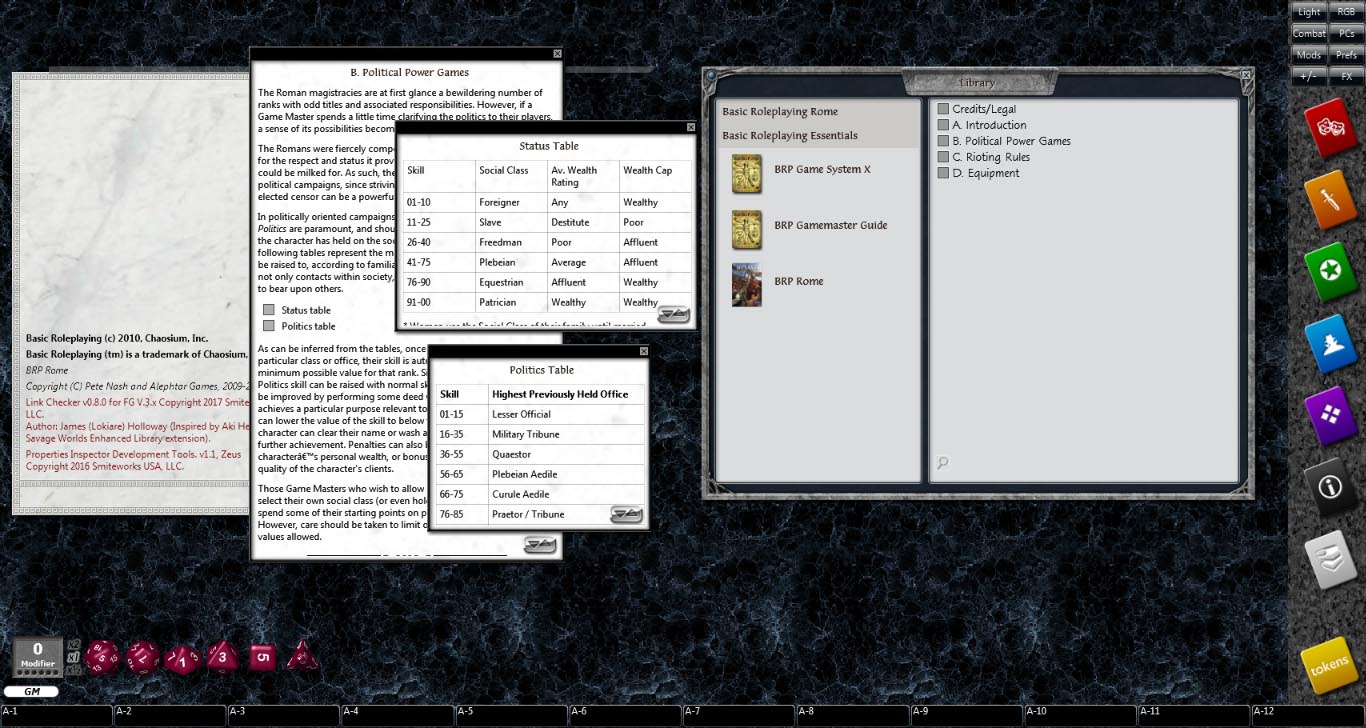Click the purple tiles sidebar icon
Image resolution: width=1366 pixels, height=728 pixels.
click(x=1332, y=415)
